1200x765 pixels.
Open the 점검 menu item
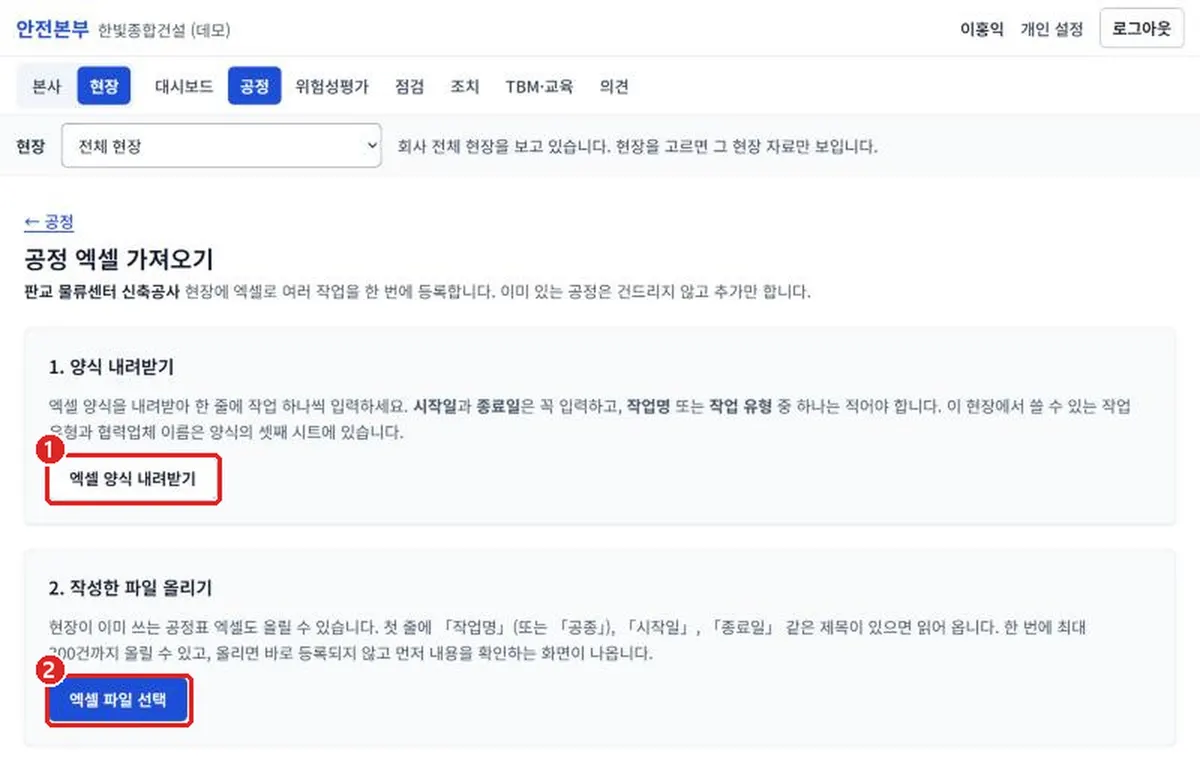[x=409, y=87]
